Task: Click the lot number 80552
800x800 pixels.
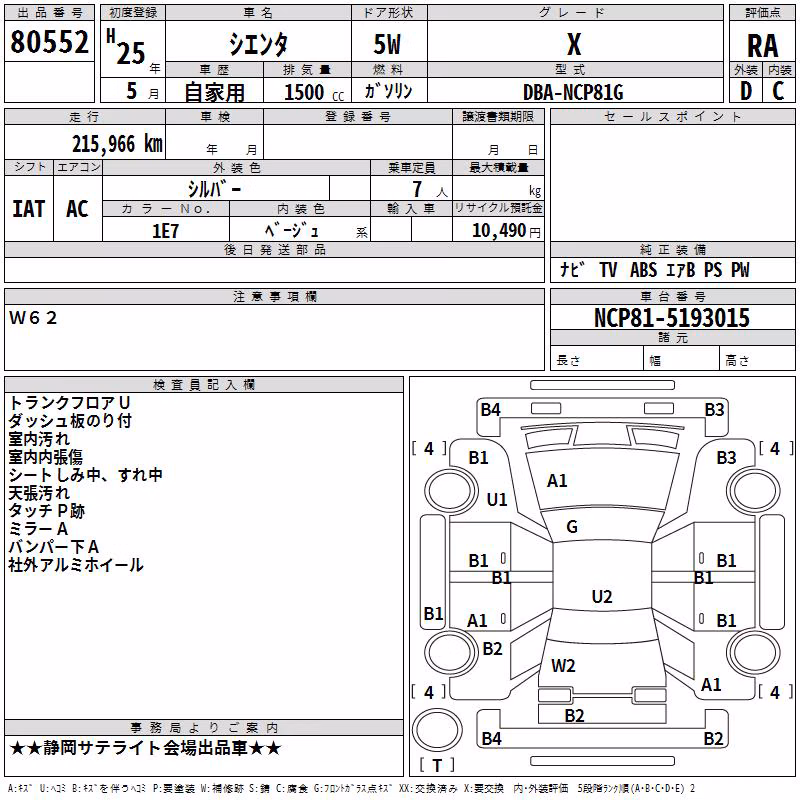Action: click(49, 41)
